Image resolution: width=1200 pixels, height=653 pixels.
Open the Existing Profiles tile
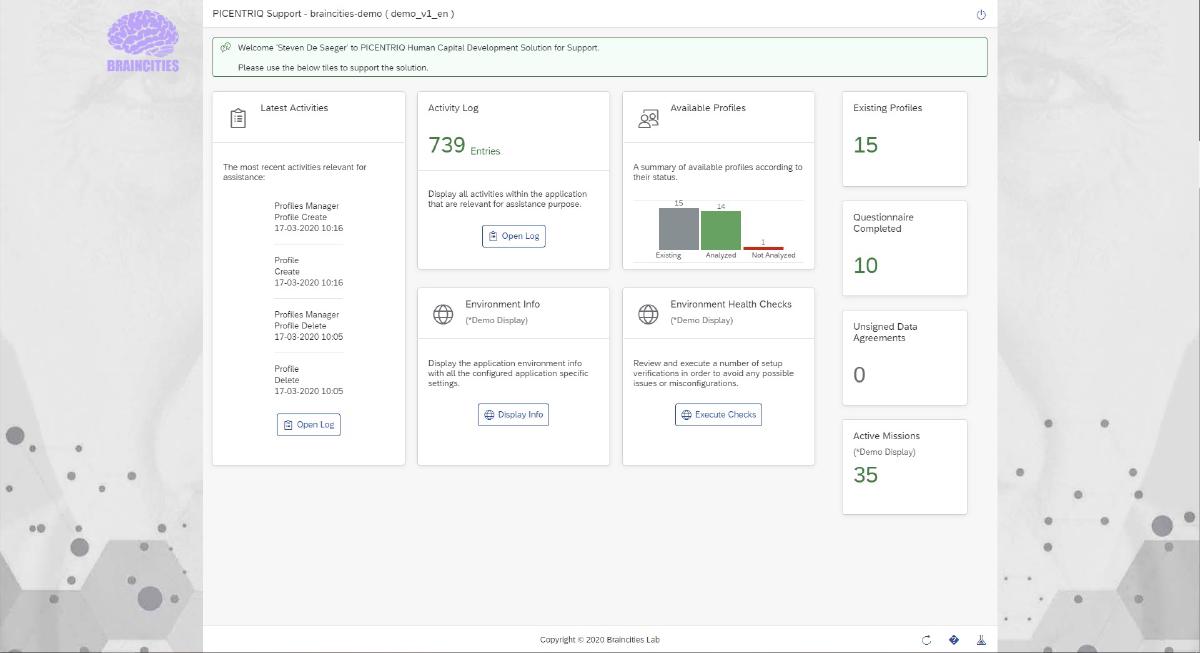904,139
